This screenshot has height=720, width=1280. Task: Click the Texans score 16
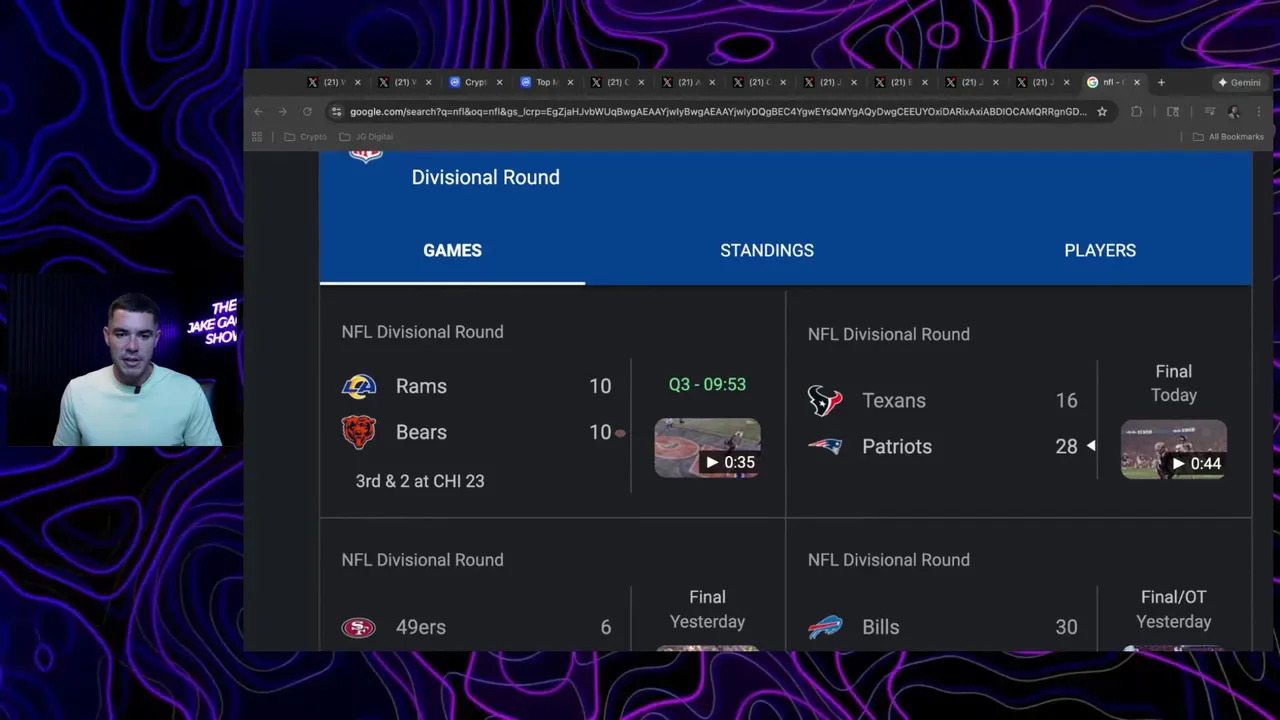tap(1066, 400)
